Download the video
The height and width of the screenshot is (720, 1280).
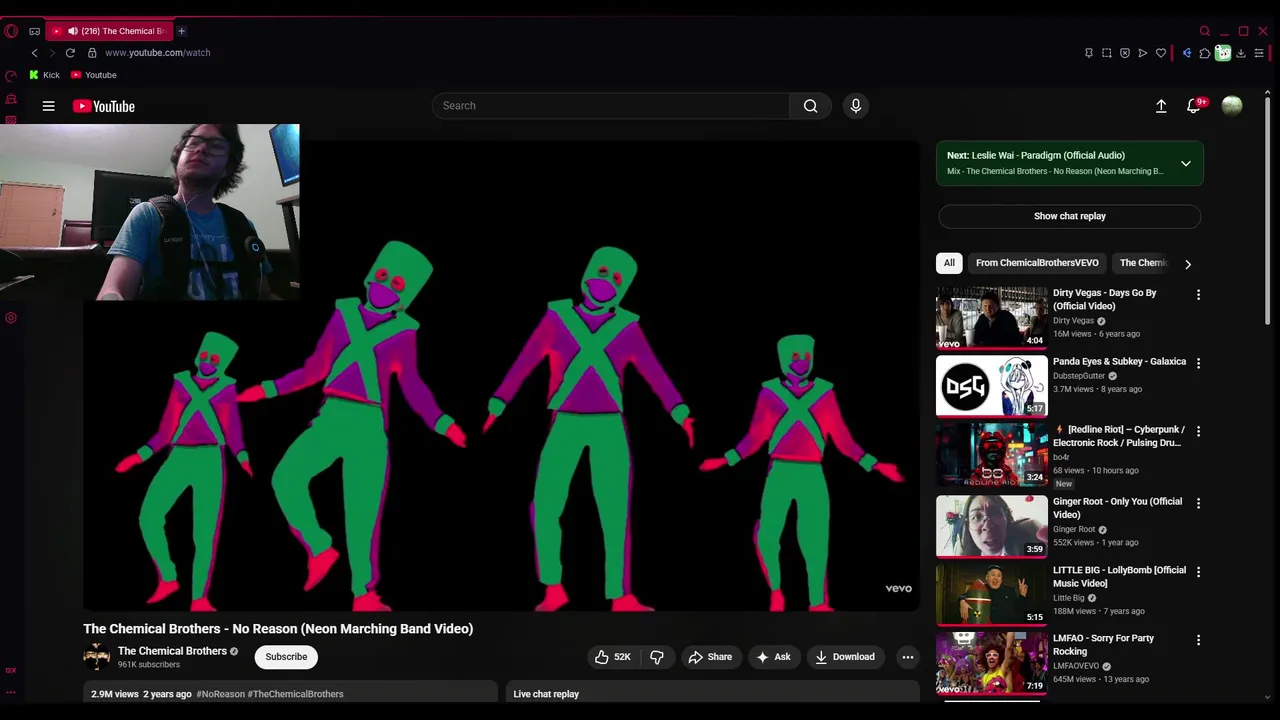(x=845, y=657)
